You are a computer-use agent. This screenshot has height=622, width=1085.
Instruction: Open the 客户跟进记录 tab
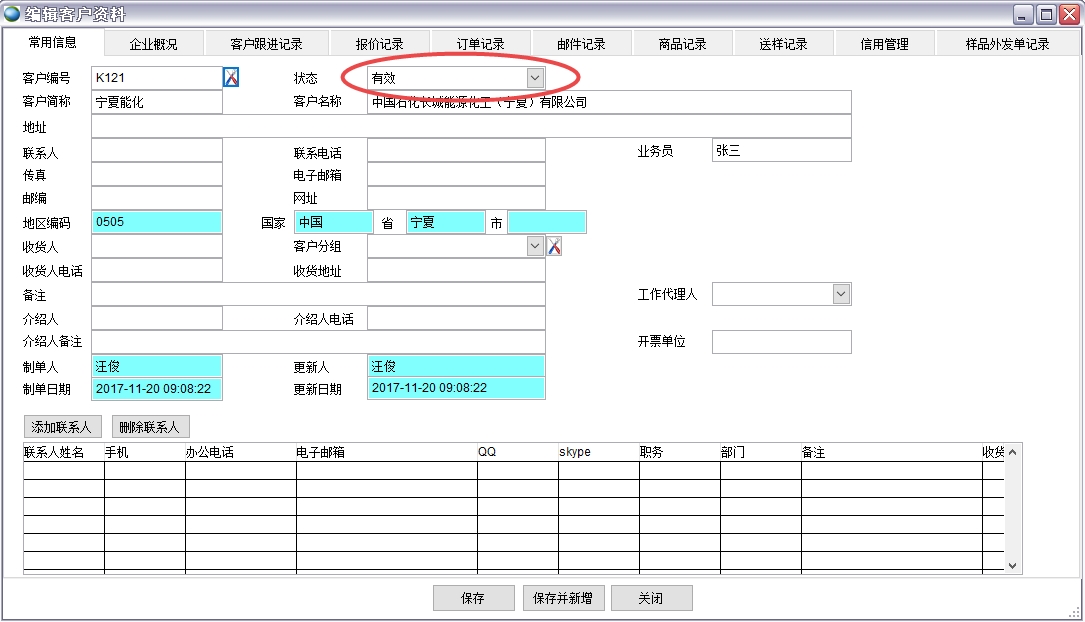[266, 44]
